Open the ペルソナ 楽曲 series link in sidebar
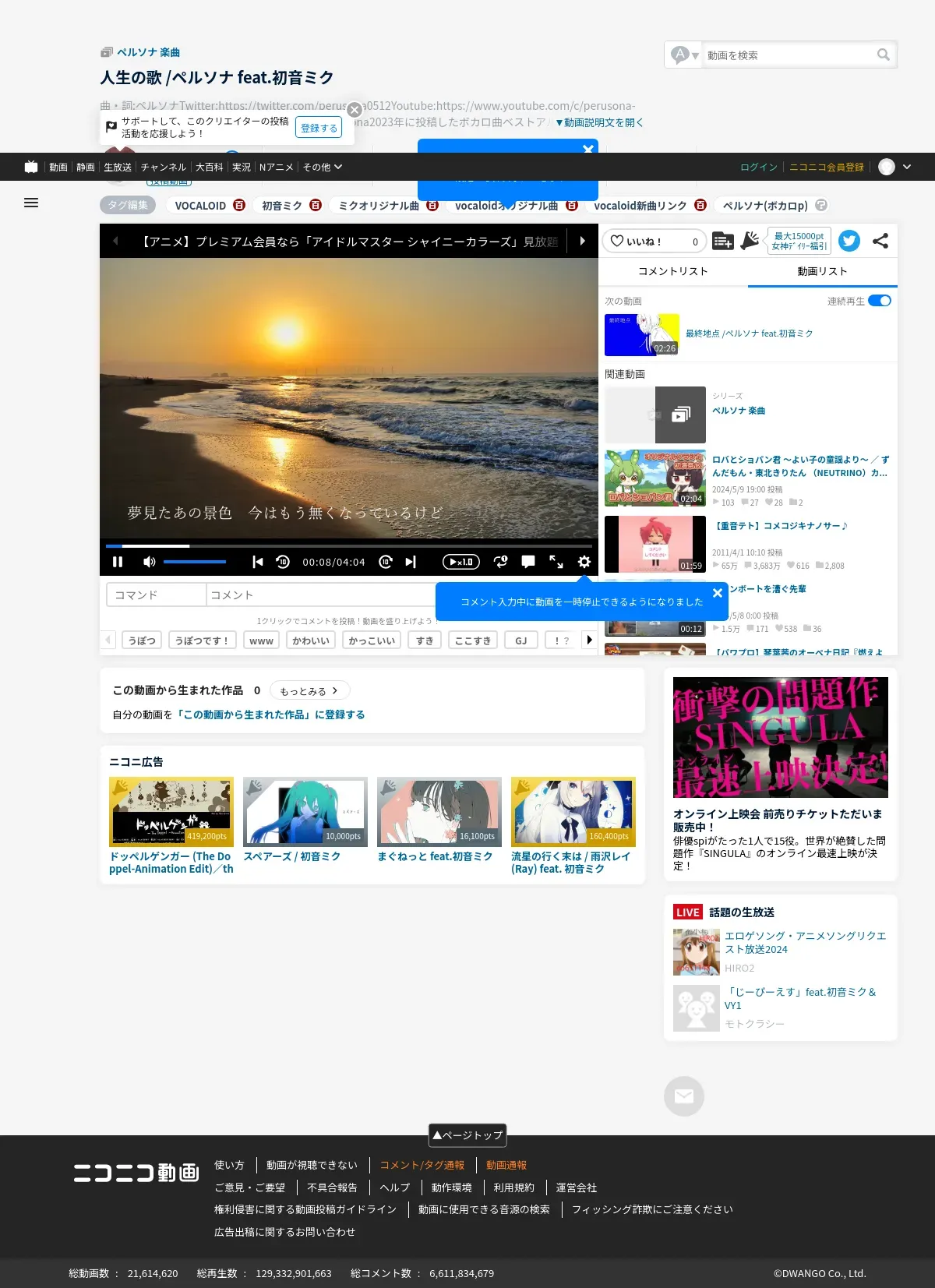Screen dimensions: 935x1288 tap(739, 411)
